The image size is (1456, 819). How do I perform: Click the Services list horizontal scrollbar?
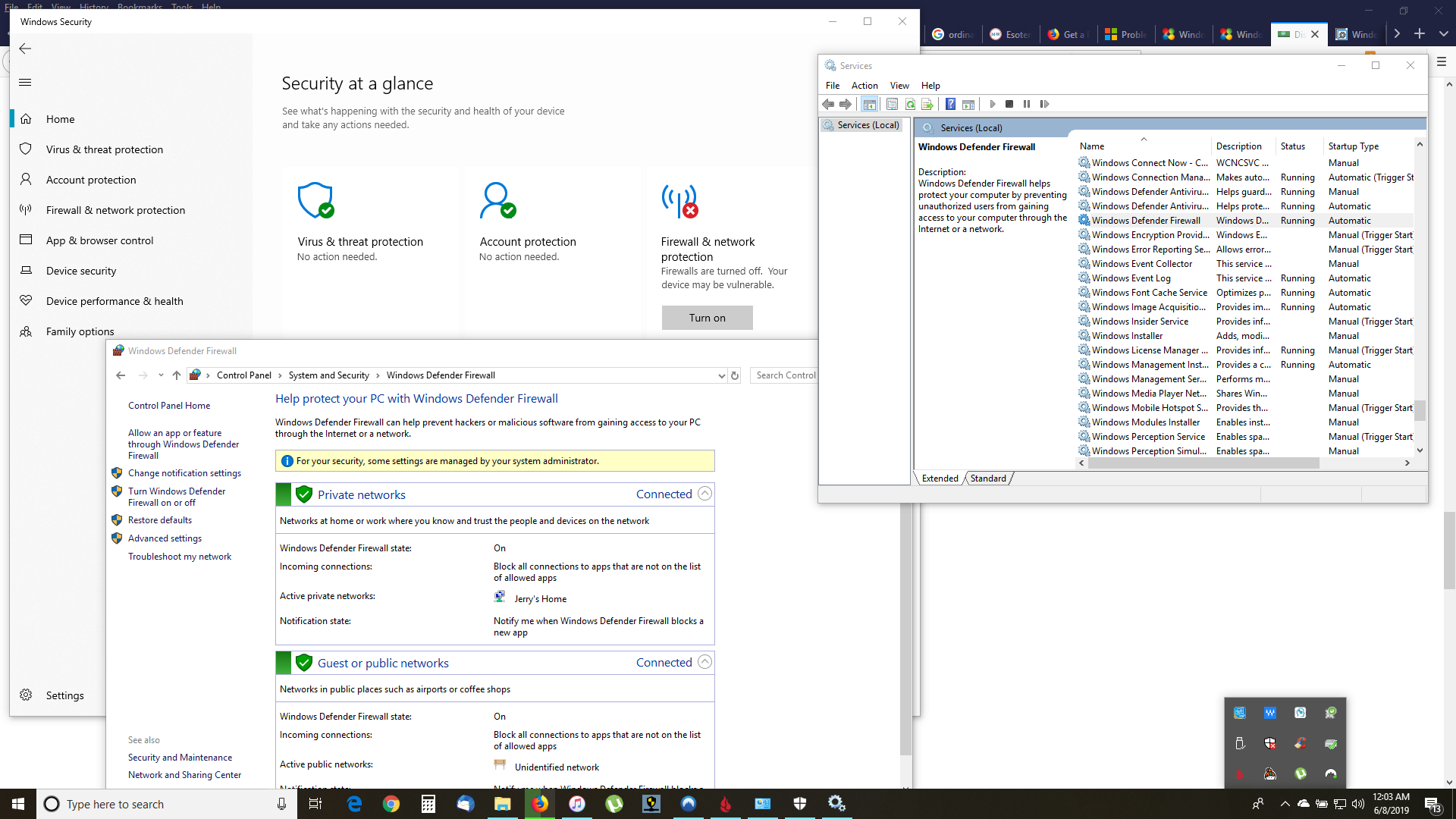(1203, 463)
